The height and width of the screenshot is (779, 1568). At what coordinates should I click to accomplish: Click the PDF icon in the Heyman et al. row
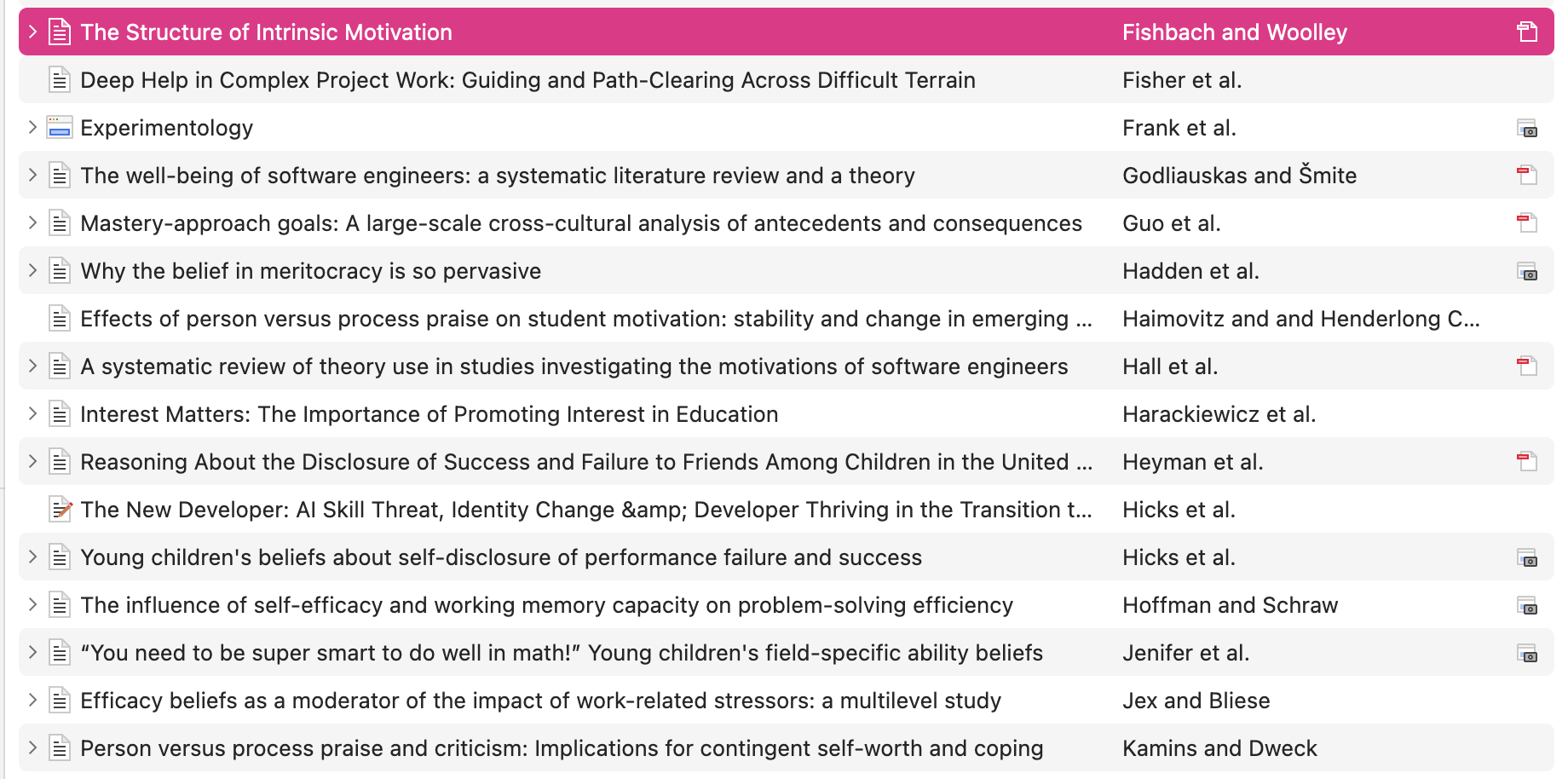1526,462
